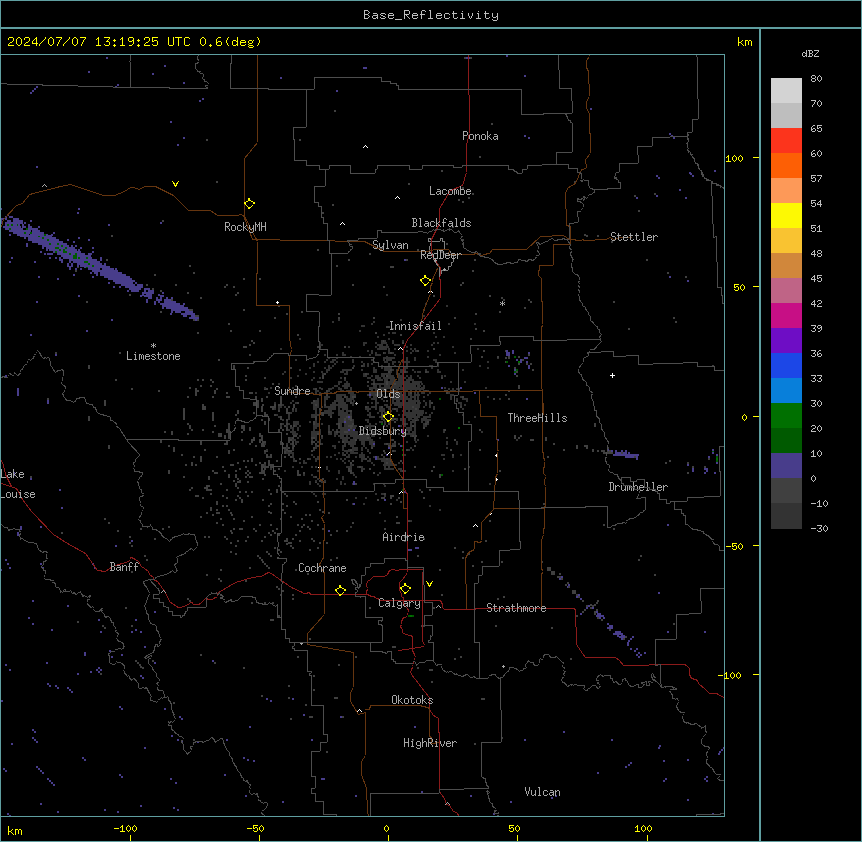Viewport: 862px width, 842px height.
Task: Click the yellow diamond marker above Calgary
Action: pyautogui.click(x=405, y=589)
